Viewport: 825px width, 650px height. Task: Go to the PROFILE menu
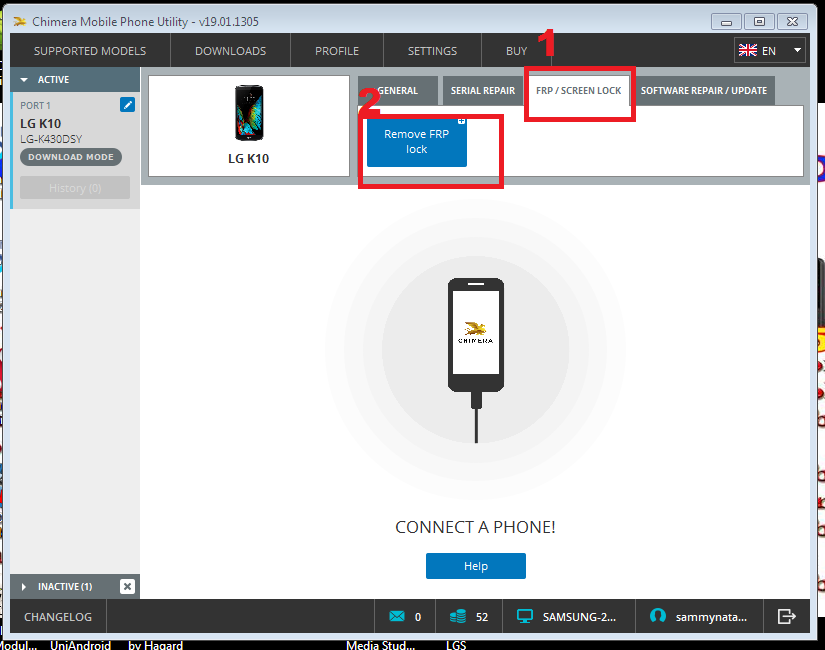click(337, 51)
